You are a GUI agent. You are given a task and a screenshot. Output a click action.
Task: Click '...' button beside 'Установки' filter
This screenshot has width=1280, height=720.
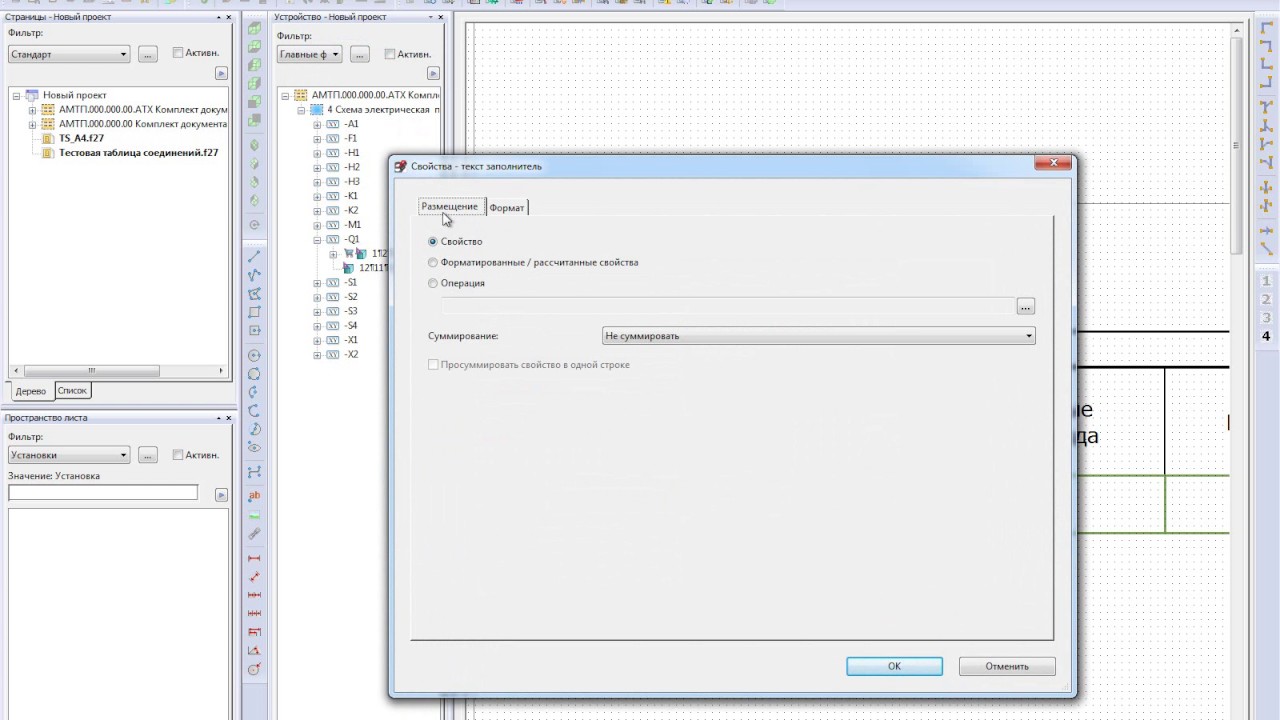coord(148,455)
